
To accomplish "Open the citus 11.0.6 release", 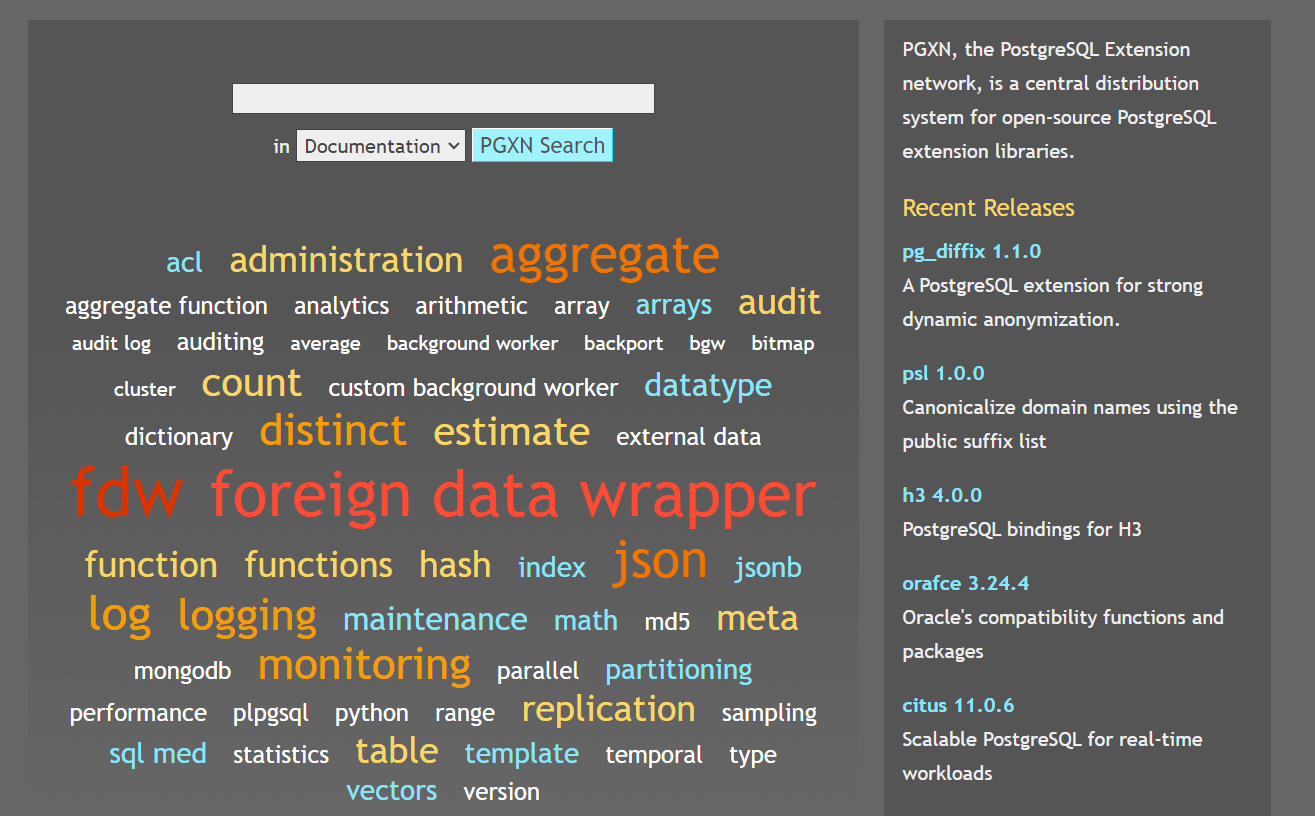I will [x=958, y=706].
